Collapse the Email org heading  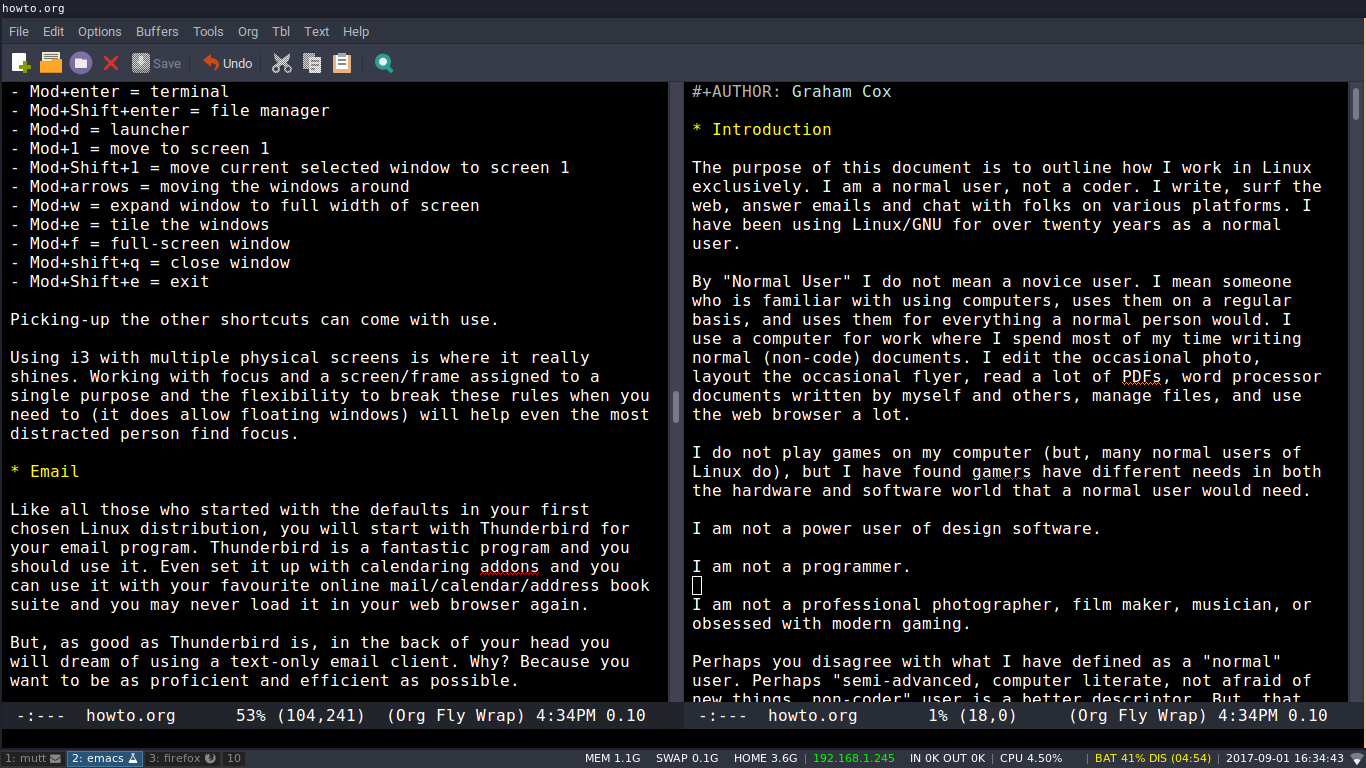click(x=45, y=471)
